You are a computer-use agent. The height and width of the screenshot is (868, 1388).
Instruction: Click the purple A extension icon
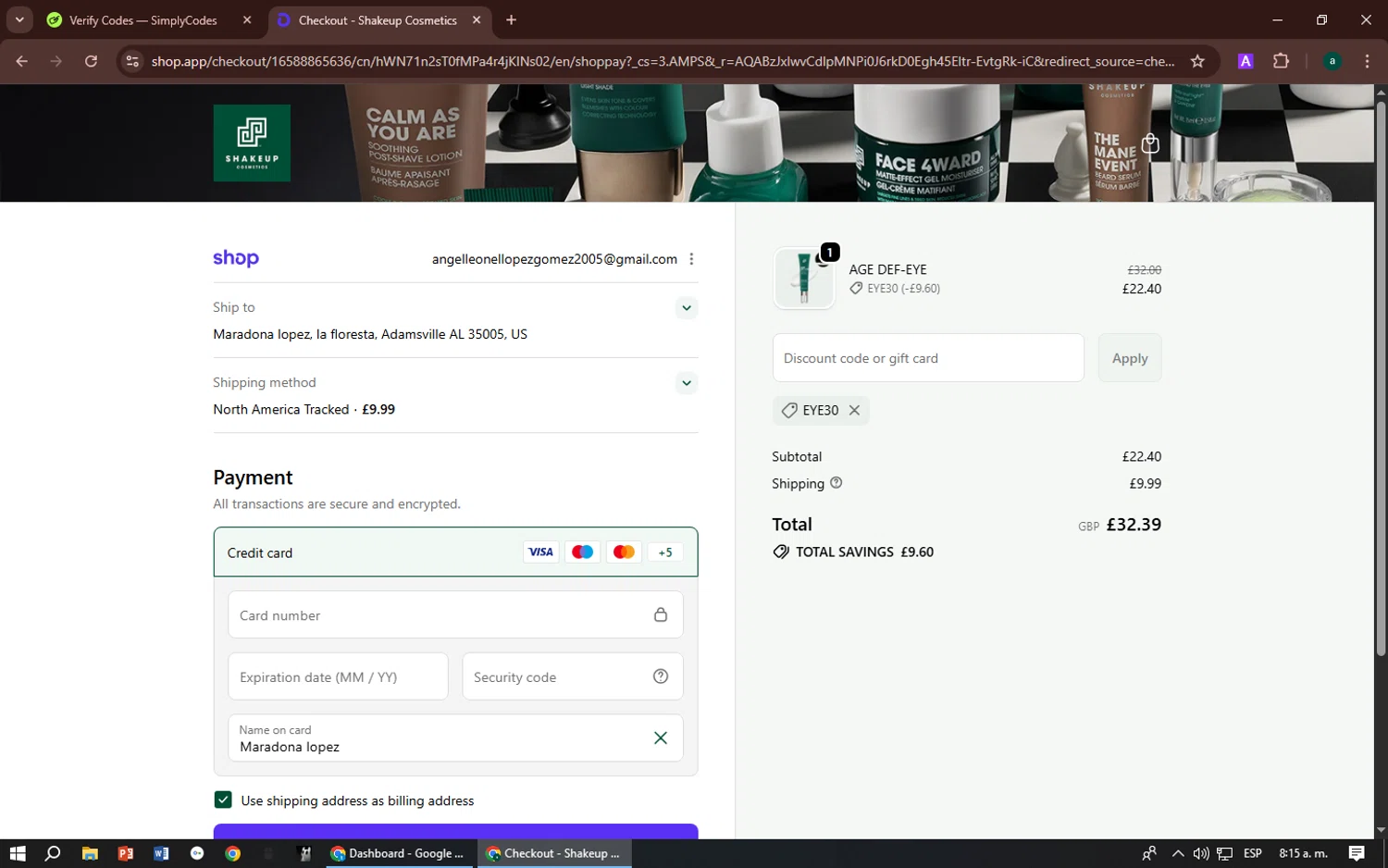[1245, 61]
